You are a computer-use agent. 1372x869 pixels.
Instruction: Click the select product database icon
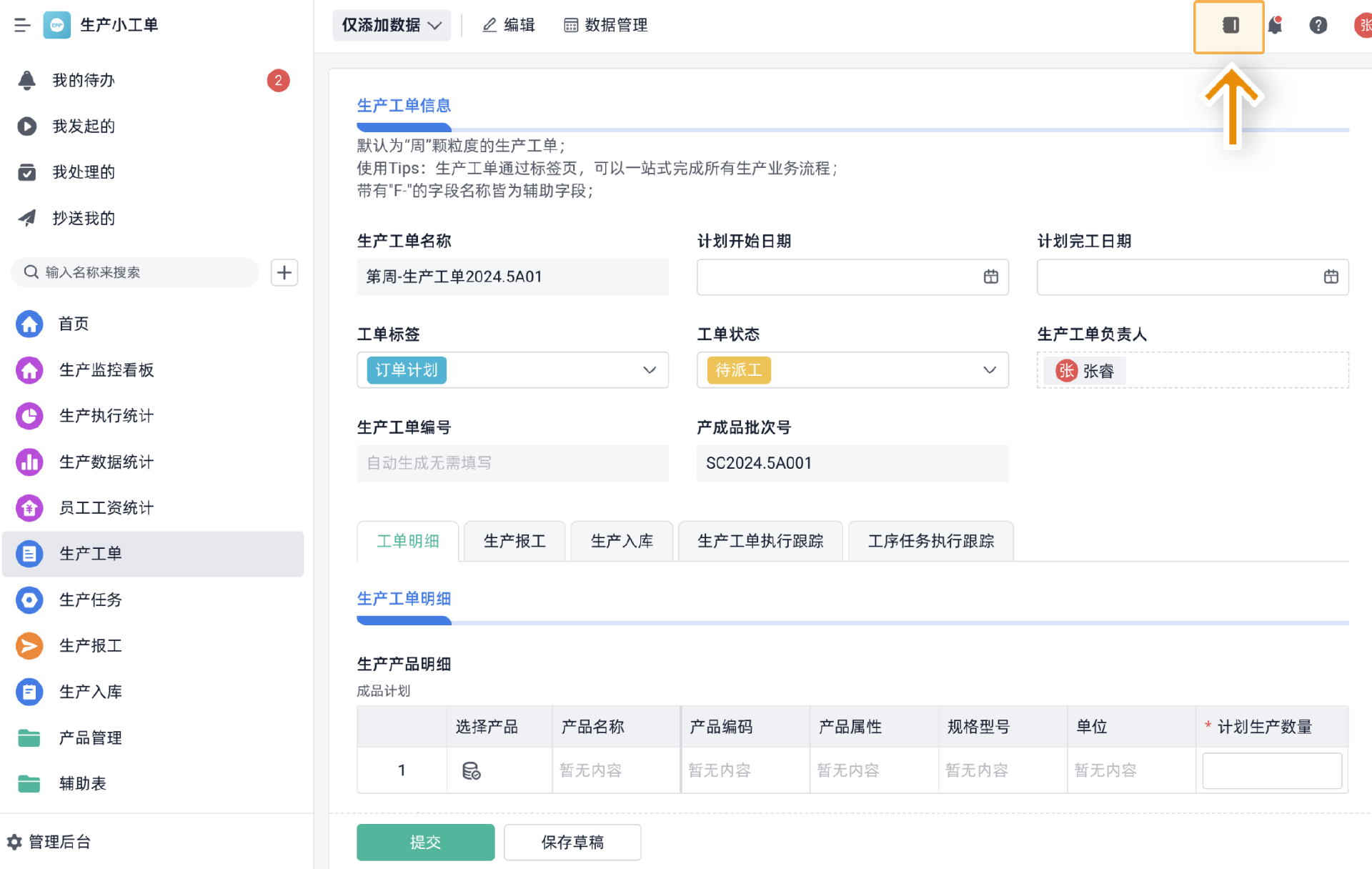pos(471,770)
